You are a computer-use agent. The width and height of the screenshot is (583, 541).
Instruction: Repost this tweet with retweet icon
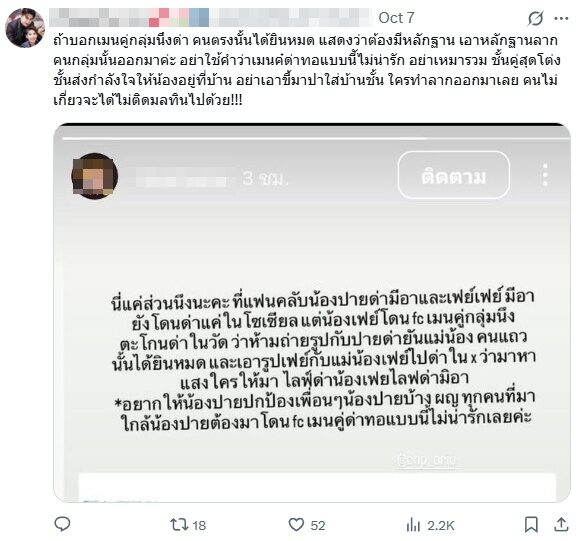(177, 525)
